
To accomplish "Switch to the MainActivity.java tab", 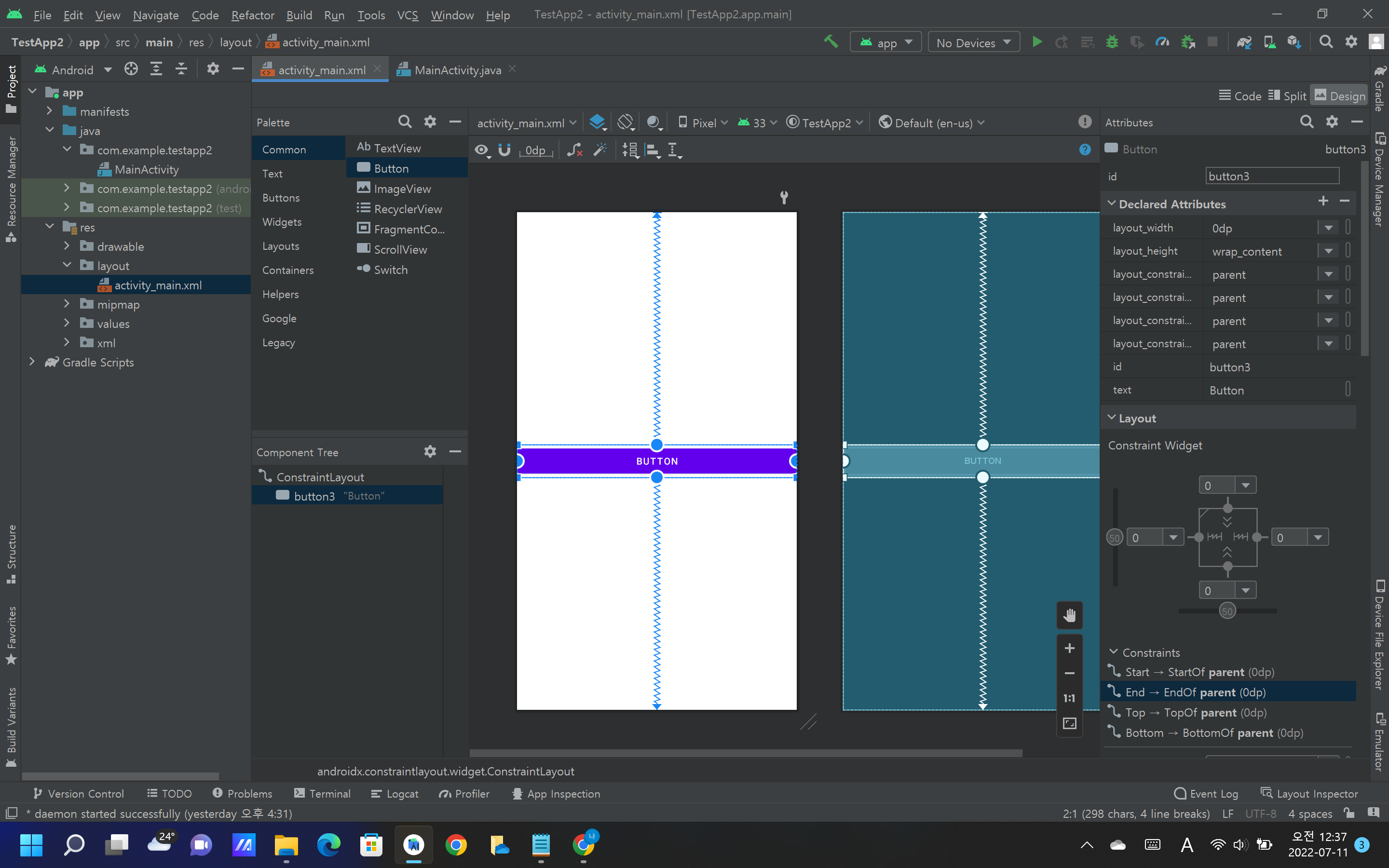I will [x=457, y=70].
